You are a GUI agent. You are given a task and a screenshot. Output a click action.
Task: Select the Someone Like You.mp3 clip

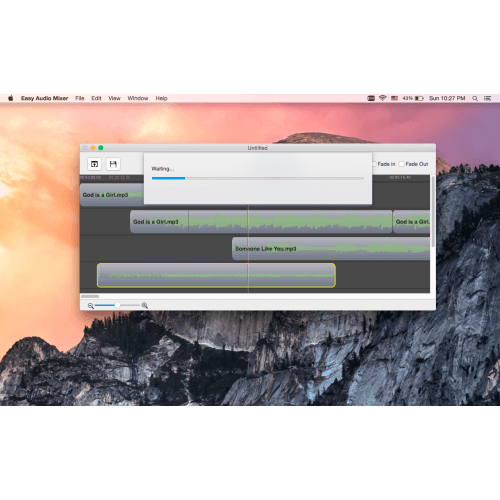(331, 249)
